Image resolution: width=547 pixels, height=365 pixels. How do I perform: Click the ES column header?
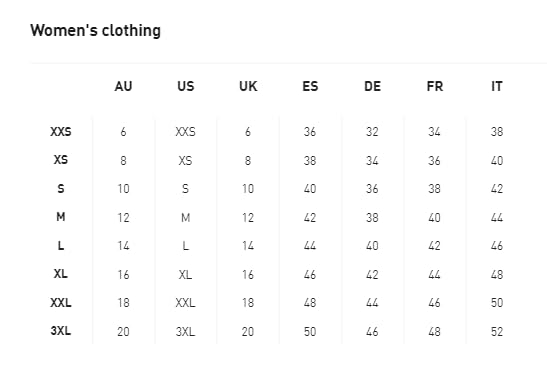(x=310, y=86)
